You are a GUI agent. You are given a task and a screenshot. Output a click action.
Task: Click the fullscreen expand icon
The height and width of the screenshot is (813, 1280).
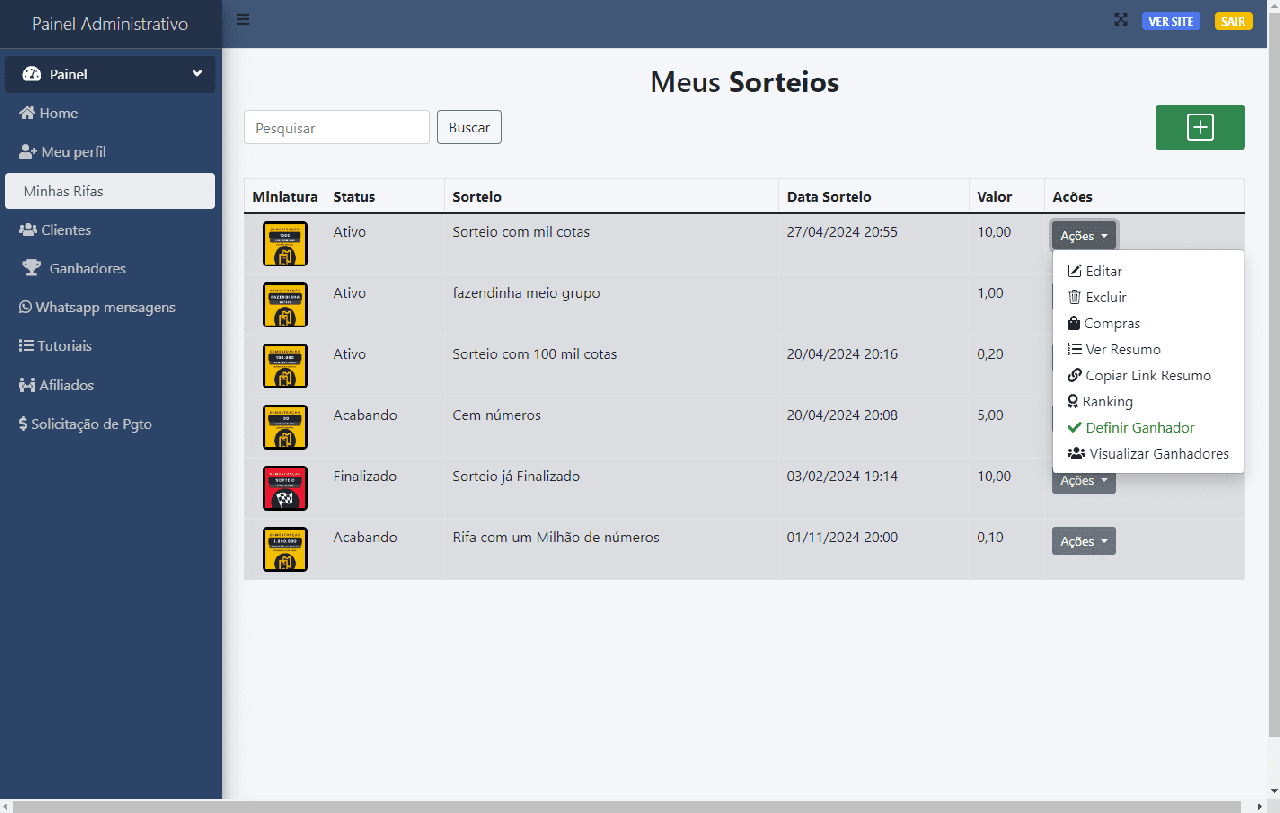[x=1121, y=21]
